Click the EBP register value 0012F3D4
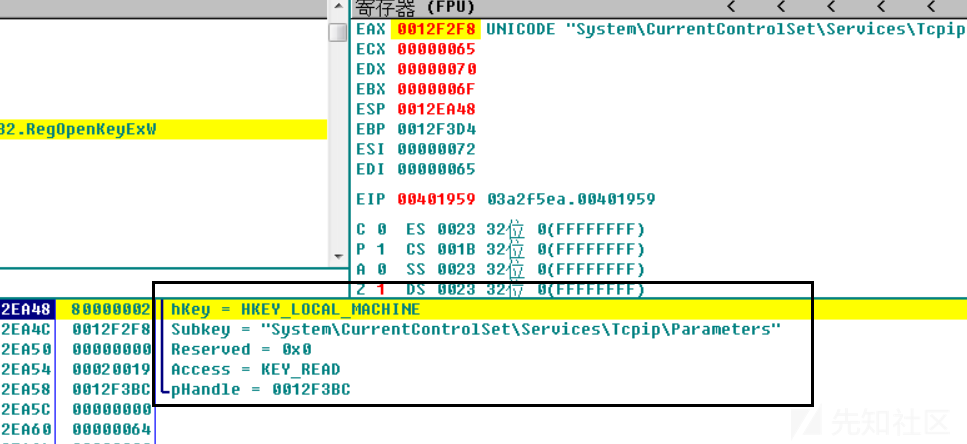Screen dimensions: 967x444 (x=437, y=130)
